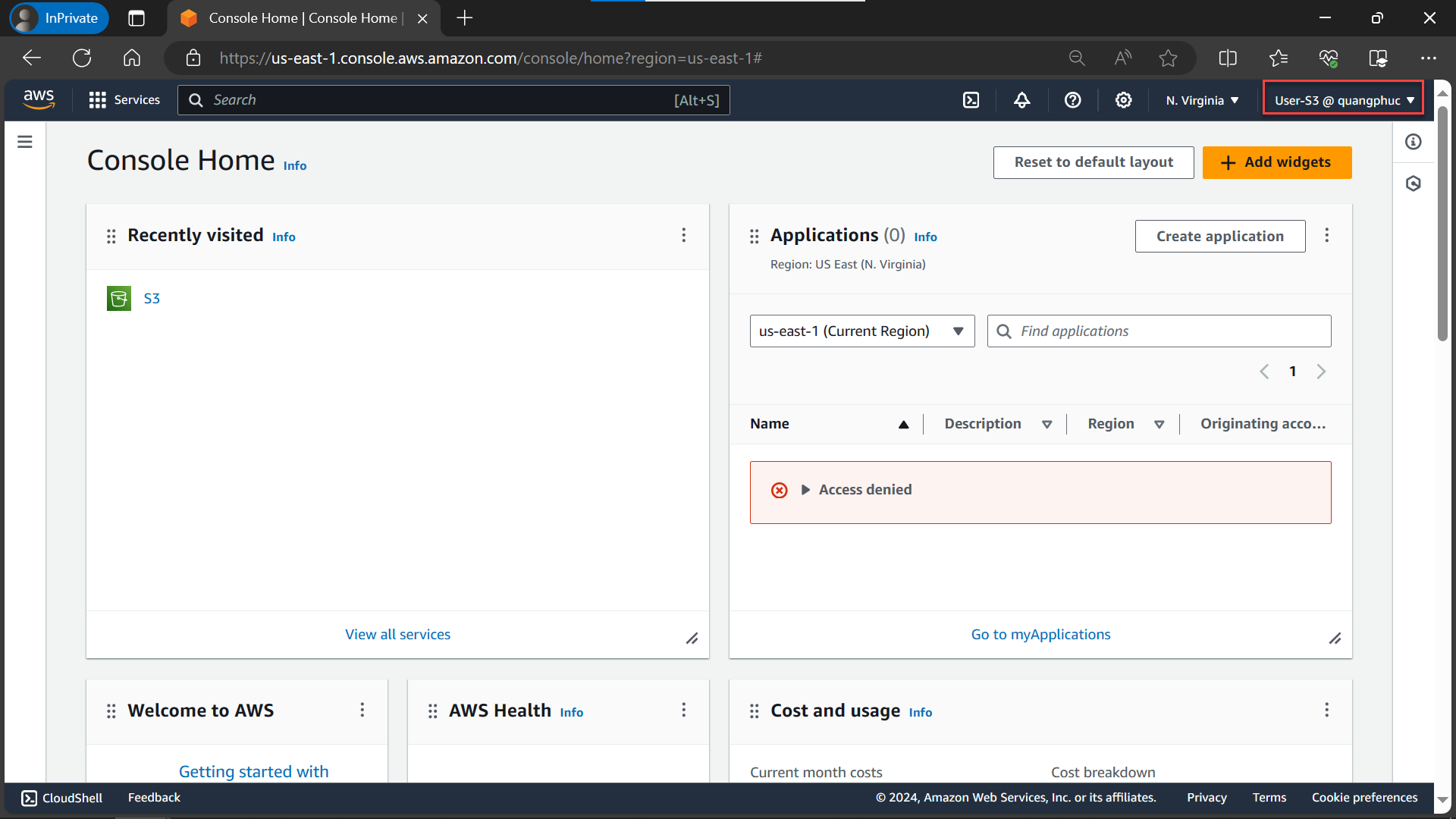This screenshot has height=819, width=1456.
Task: Click the Console Home sidebar hamburger menu
Action: (x=25, y=141)
